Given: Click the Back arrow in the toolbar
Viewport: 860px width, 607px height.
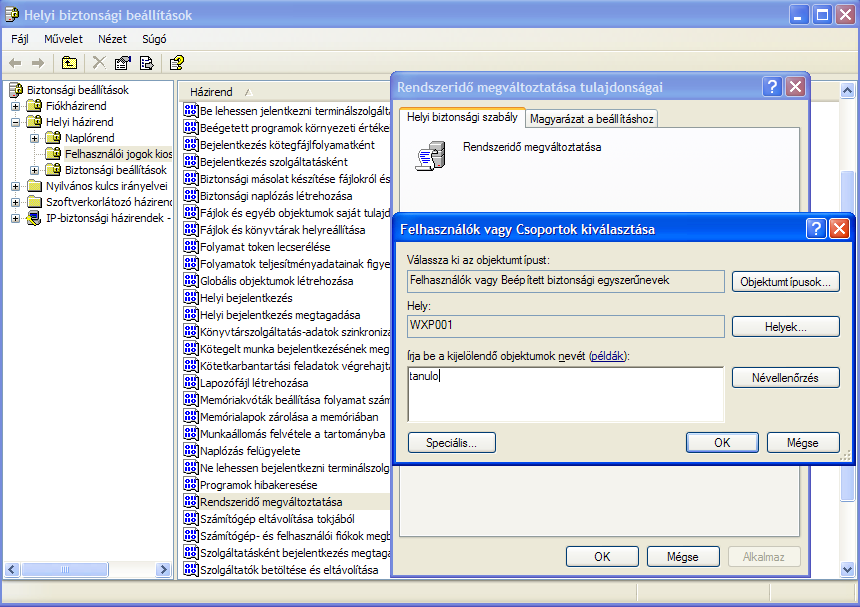Looking at the screenshot, I should point(16,63).
